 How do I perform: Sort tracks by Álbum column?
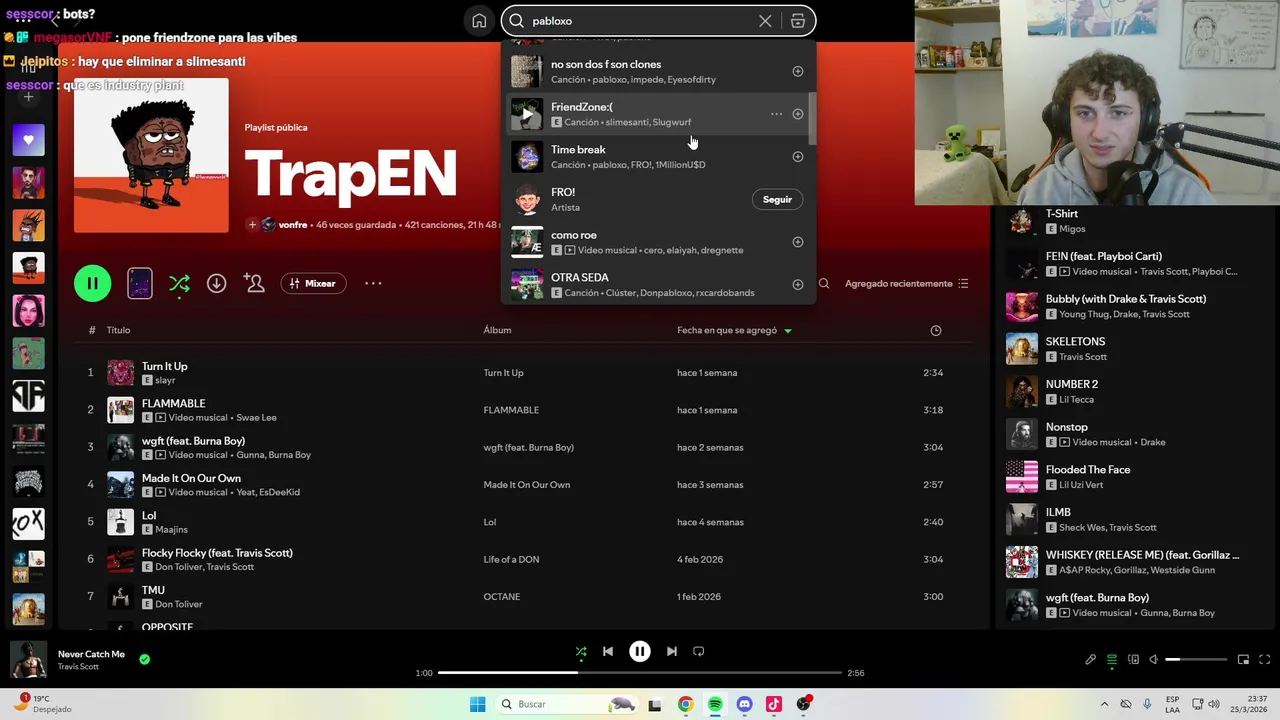[497, 330]
